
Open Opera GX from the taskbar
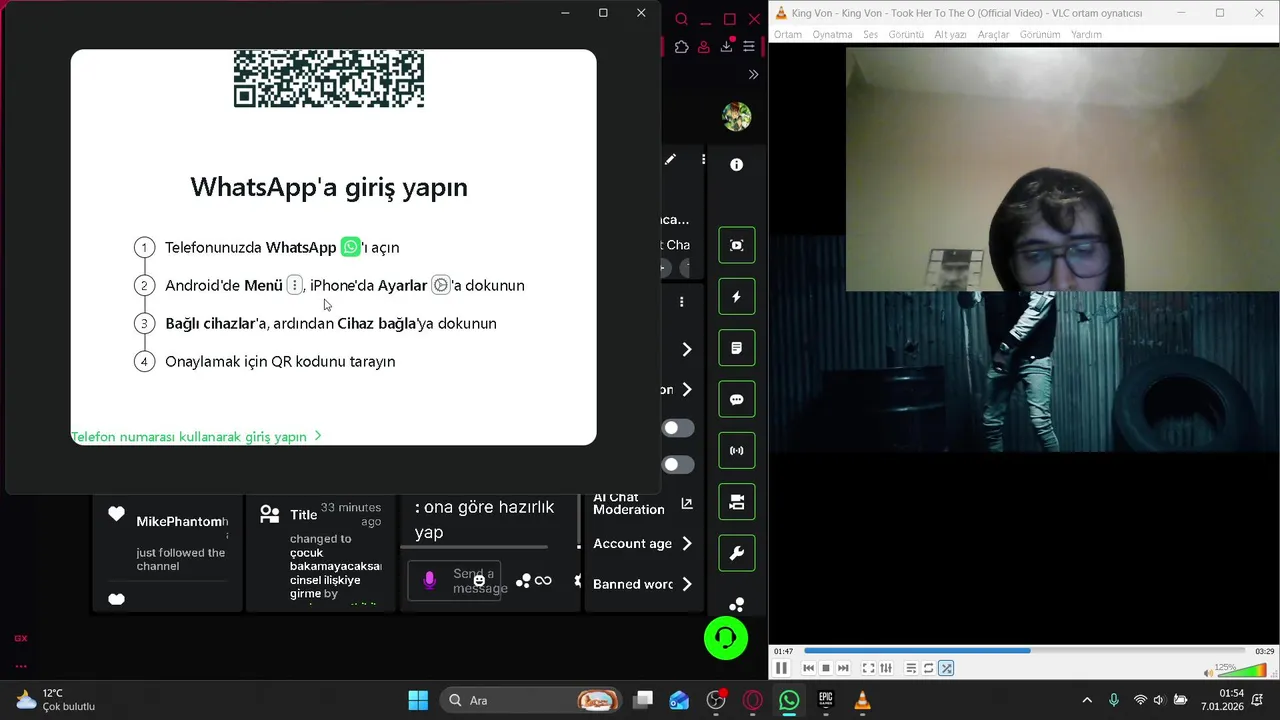point(752,700)
